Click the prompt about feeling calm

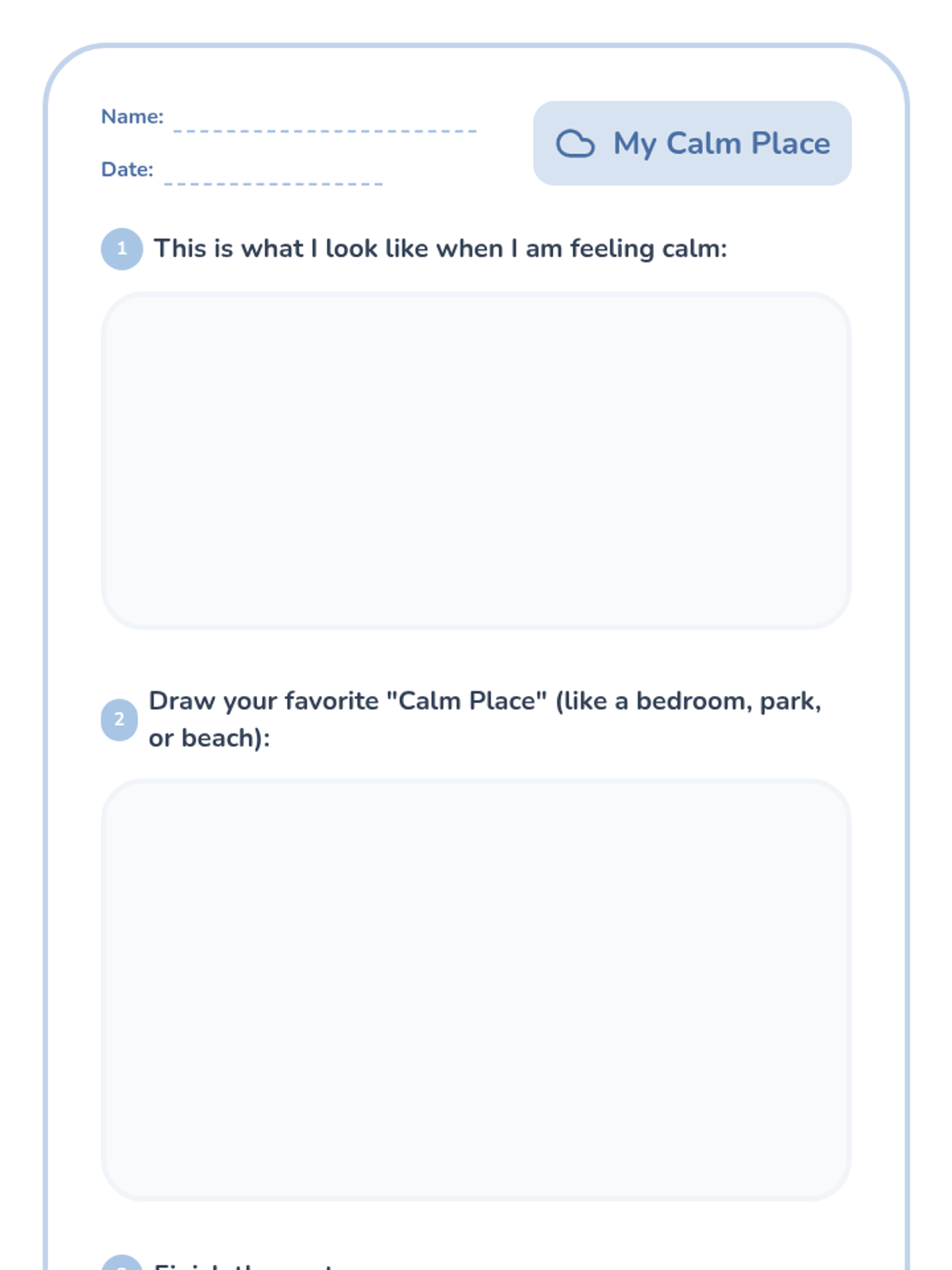440,248
